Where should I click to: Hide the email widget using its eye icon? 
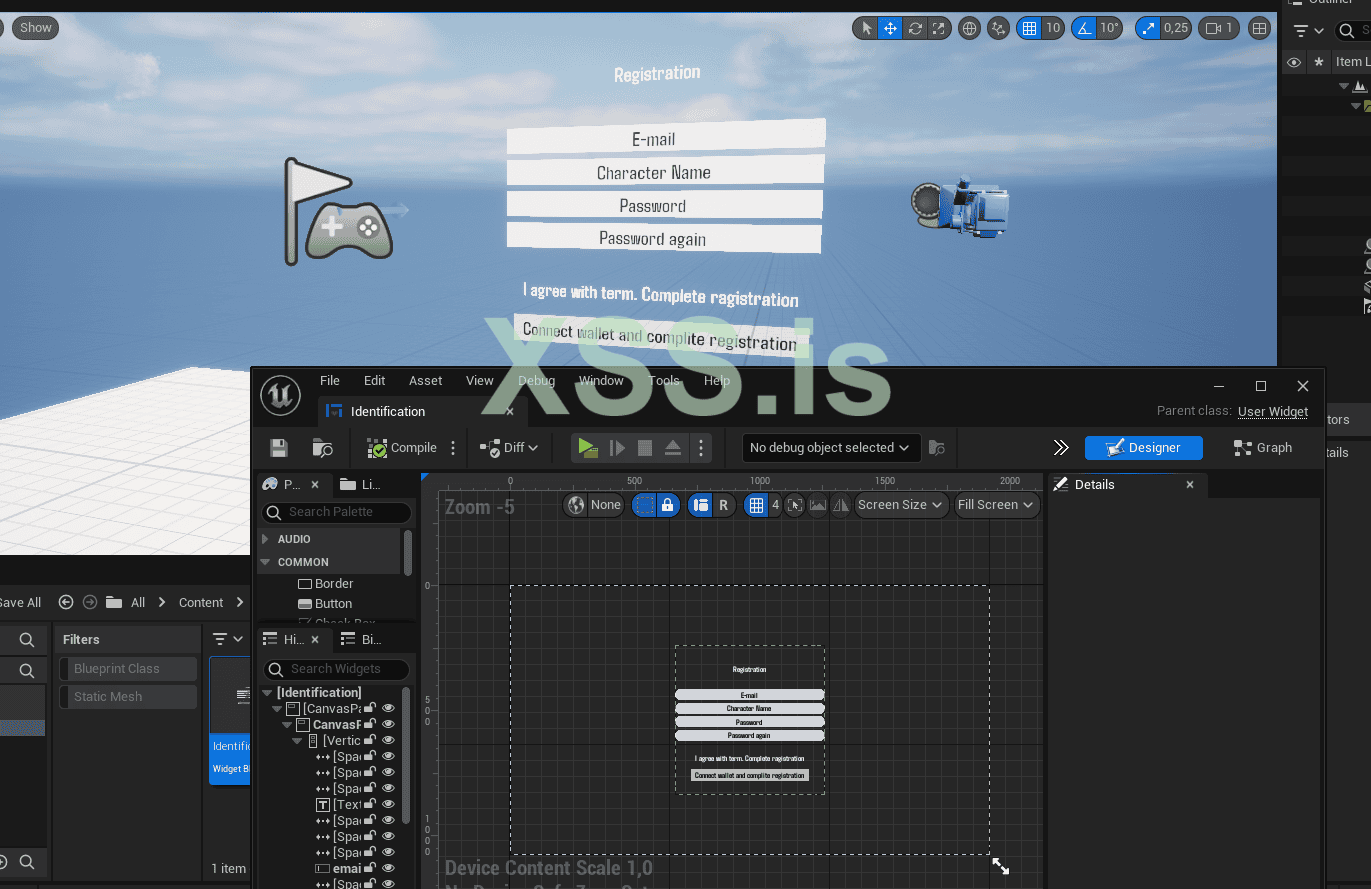click(389, 868)
